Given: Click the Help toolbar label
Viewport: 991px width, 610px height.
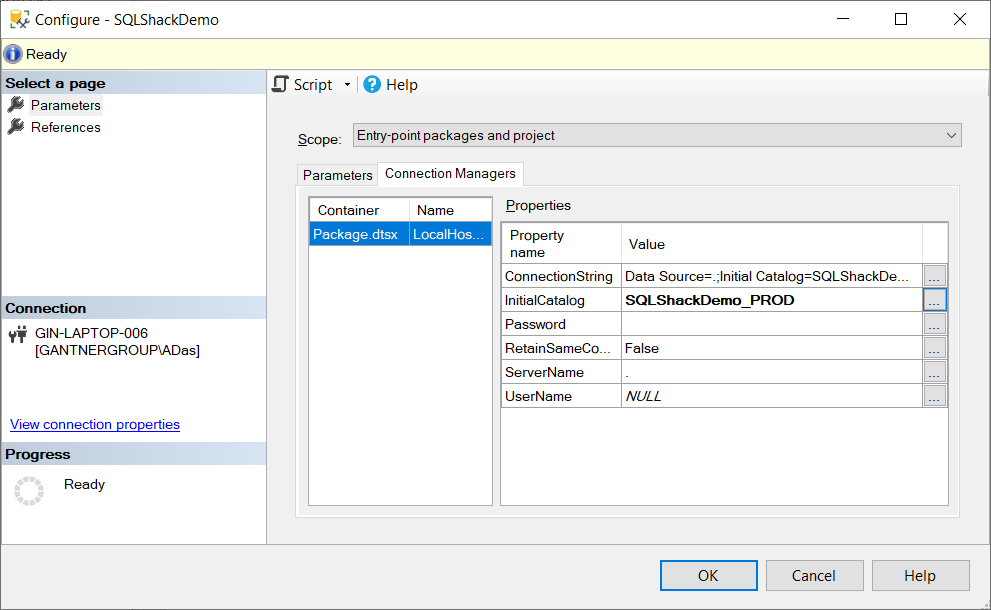Looking at the screenshot, I should click(x=402, y=85).
